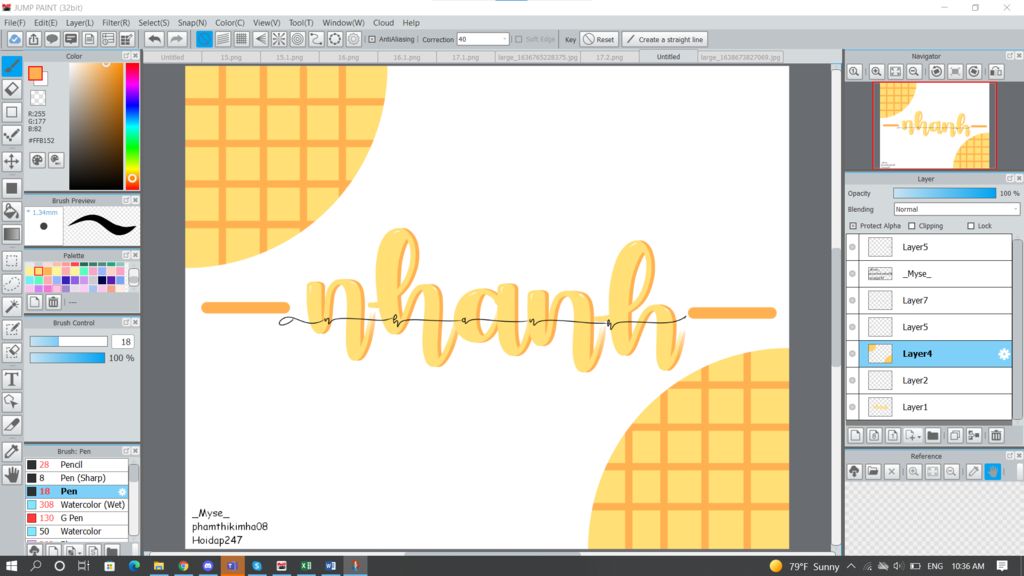
Task: Open the File(F) menu
Action: tap(14, 22)
